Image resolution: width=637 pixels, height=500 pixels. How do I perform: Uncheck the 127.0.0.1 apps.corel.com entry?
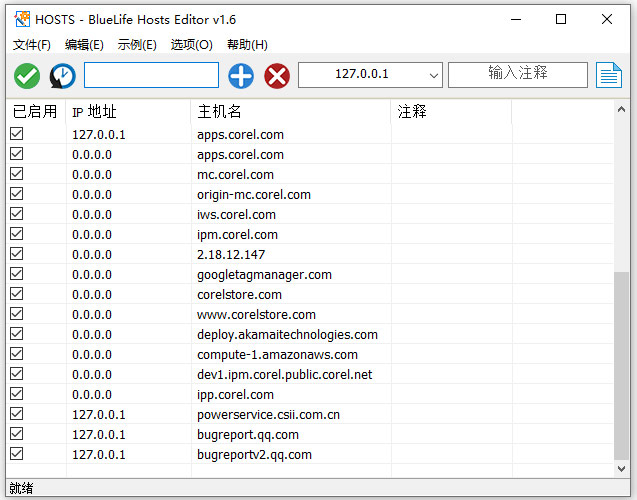pos(17,134)
